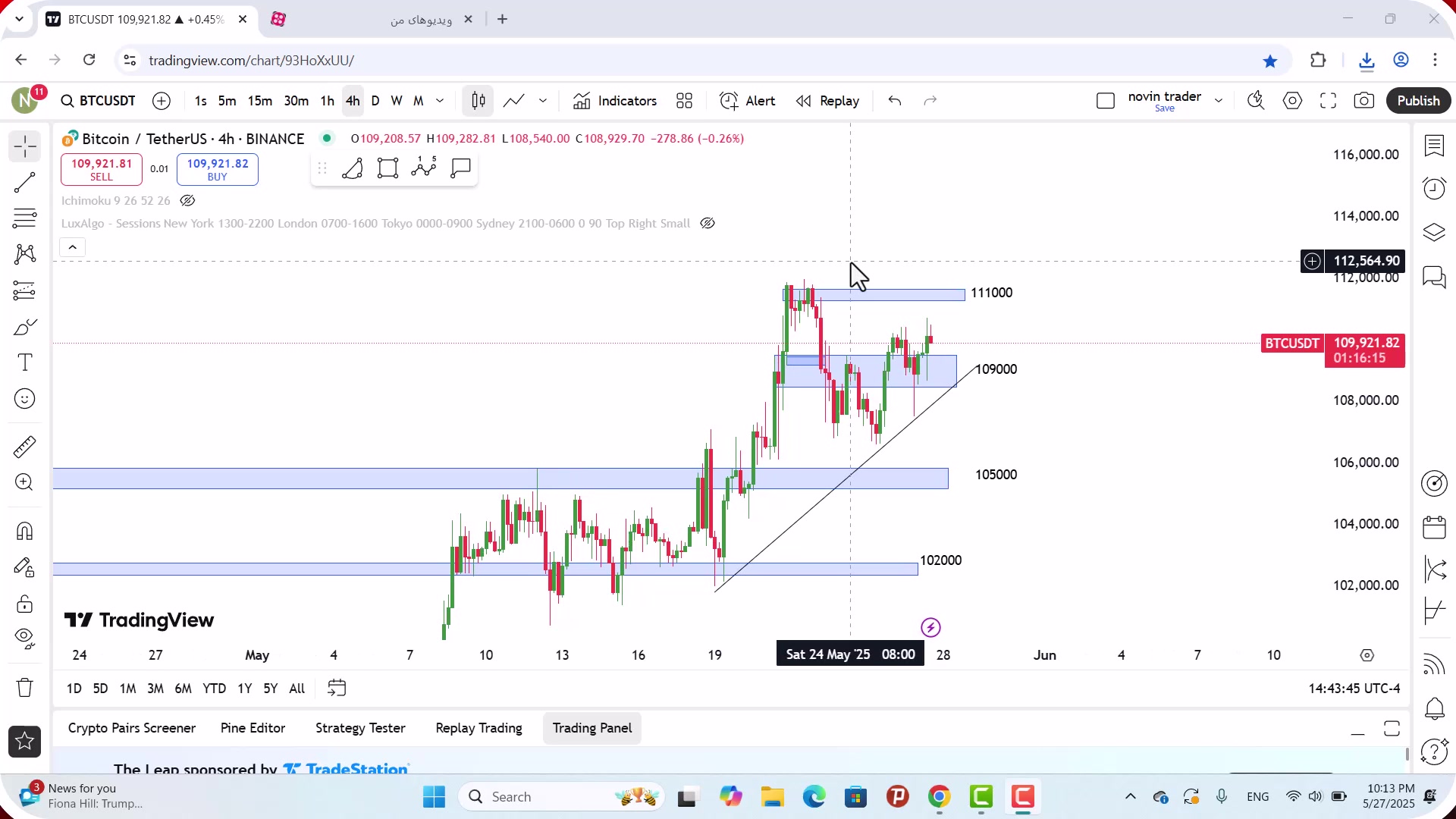Open the watchlist panel icon
The height and width of the screenshot is (819, 1456).
(x=1434, y=146)
